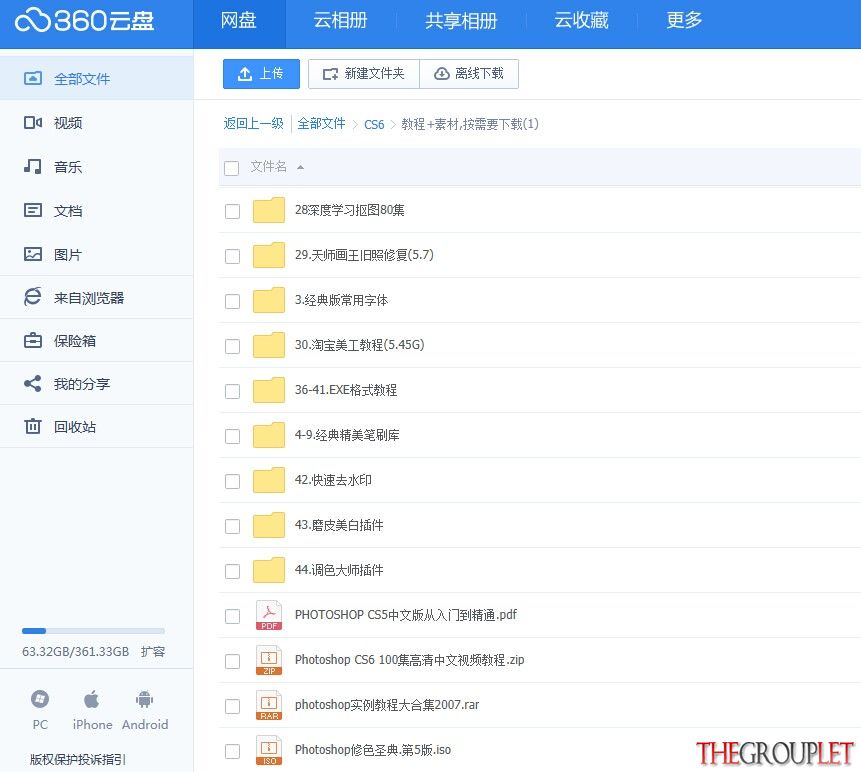Open the folder named 42.快速去水印
861x772 pixels.
pos(333,480)
